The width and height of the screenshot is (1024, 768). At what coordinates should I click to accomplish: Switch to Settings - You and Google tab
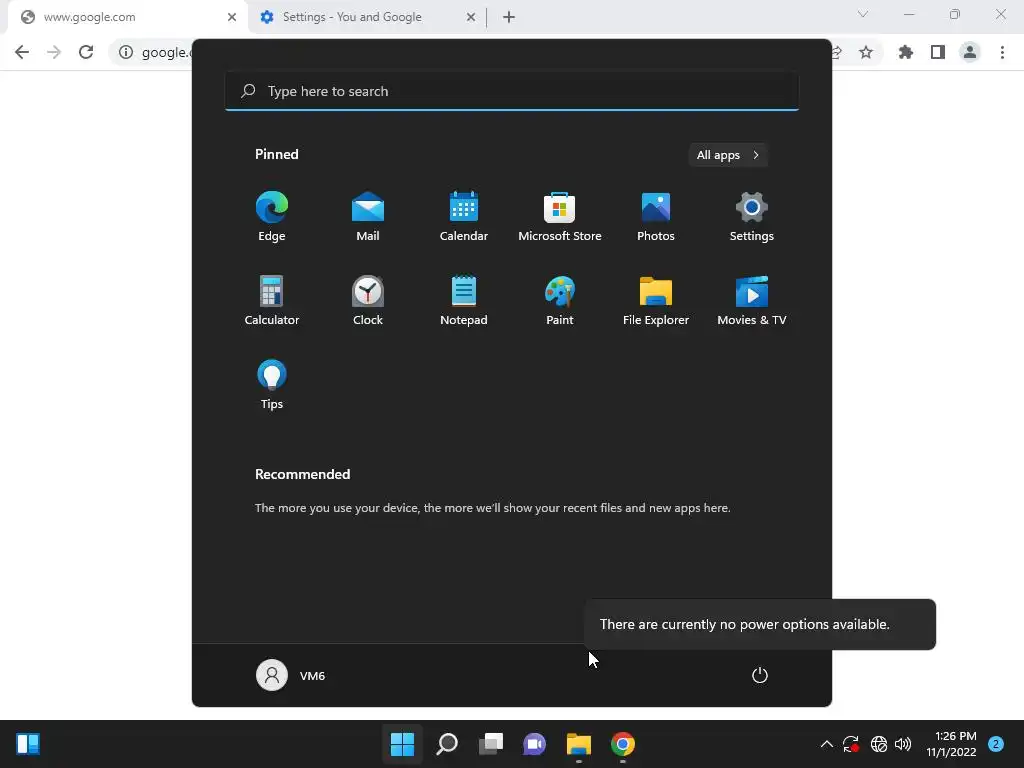tap(368, 17)
